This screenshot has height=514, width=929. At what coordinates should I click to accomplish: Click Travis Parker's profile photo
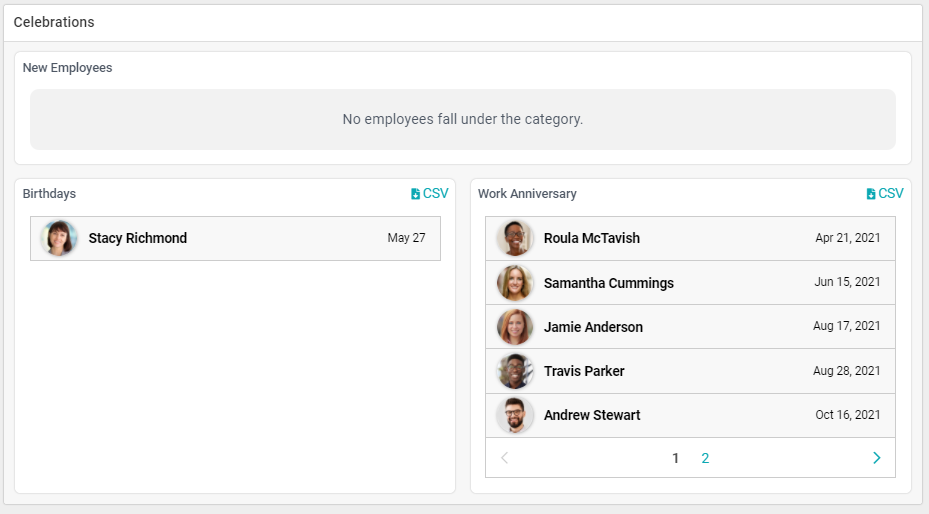(x=515, y=371)
